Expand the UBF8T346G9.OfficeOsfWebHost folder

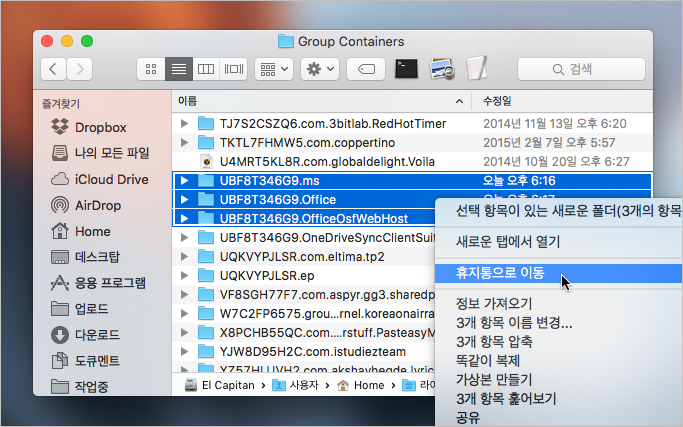(x=184, y=218)
